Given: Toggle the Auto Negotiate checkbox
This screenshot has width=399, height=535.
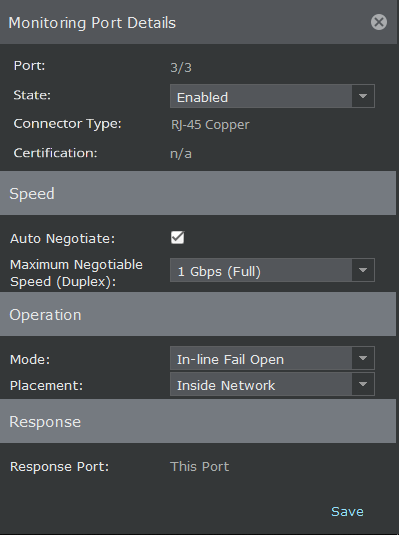Looking at the screenshot, I should tap(177, 237).
